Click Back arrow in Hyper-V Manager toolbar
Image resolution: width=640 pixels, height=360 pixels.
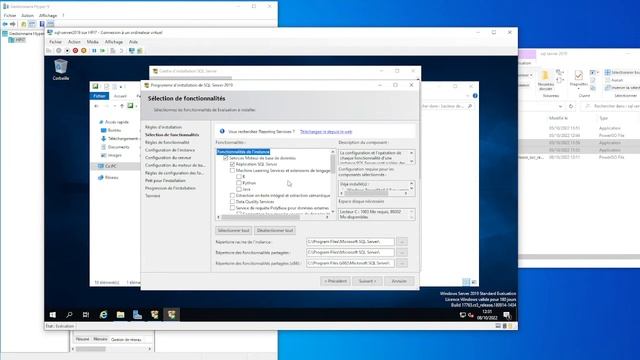[x=5, y=24]
